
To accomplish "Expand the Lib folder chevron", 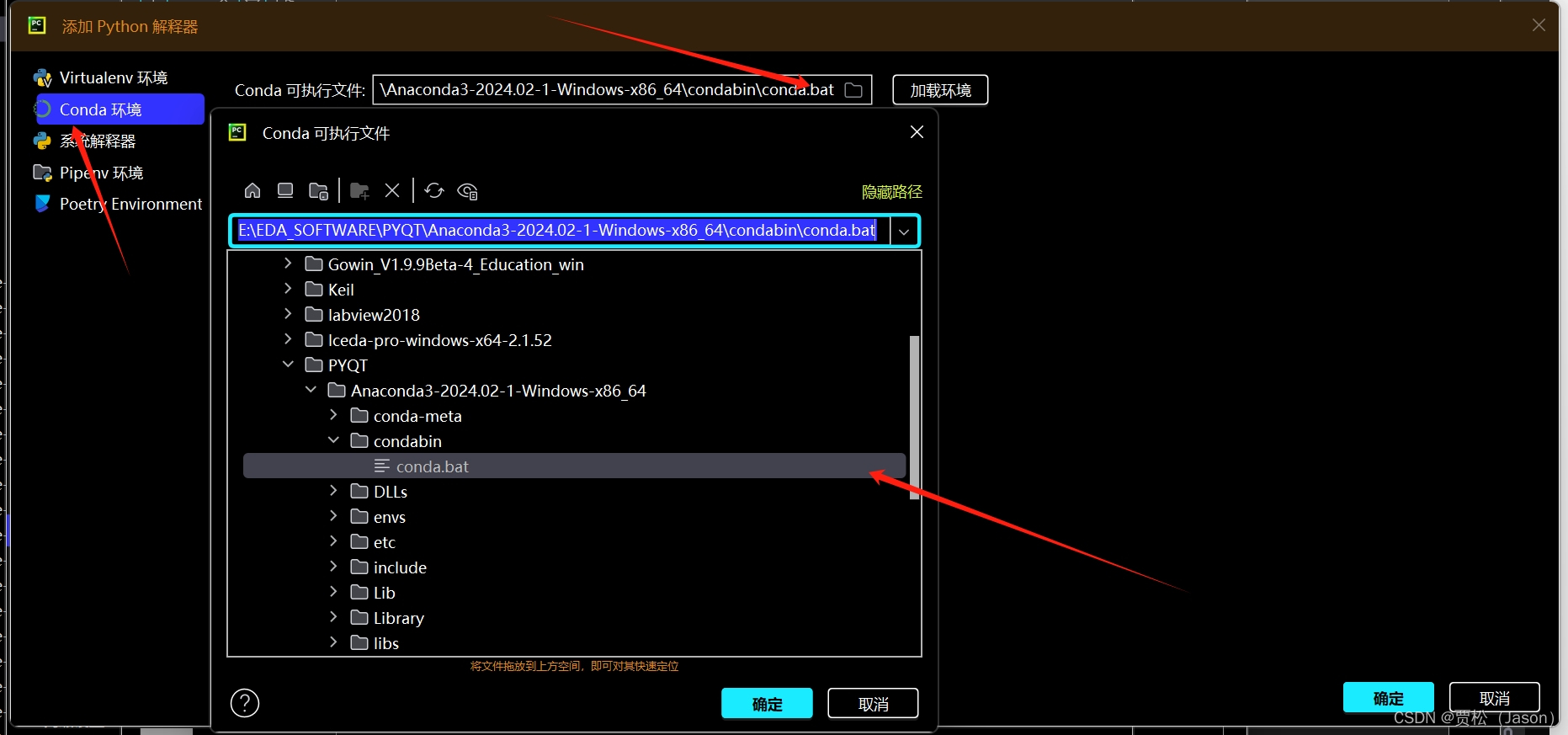I will [333, 592].
